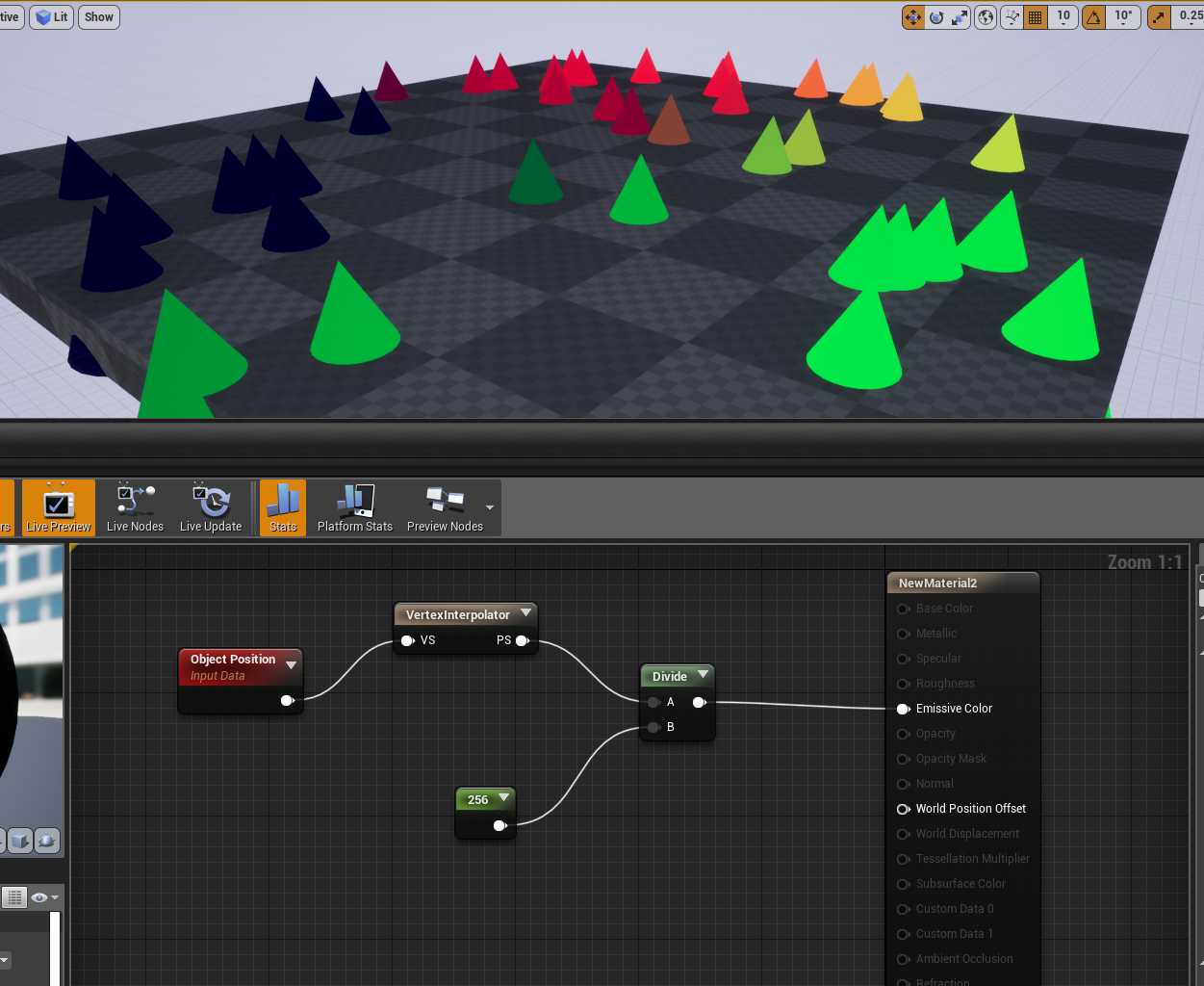Click the Emissive Color pin on NewMaterial2

pyautogui.click(x=903, y=709)
